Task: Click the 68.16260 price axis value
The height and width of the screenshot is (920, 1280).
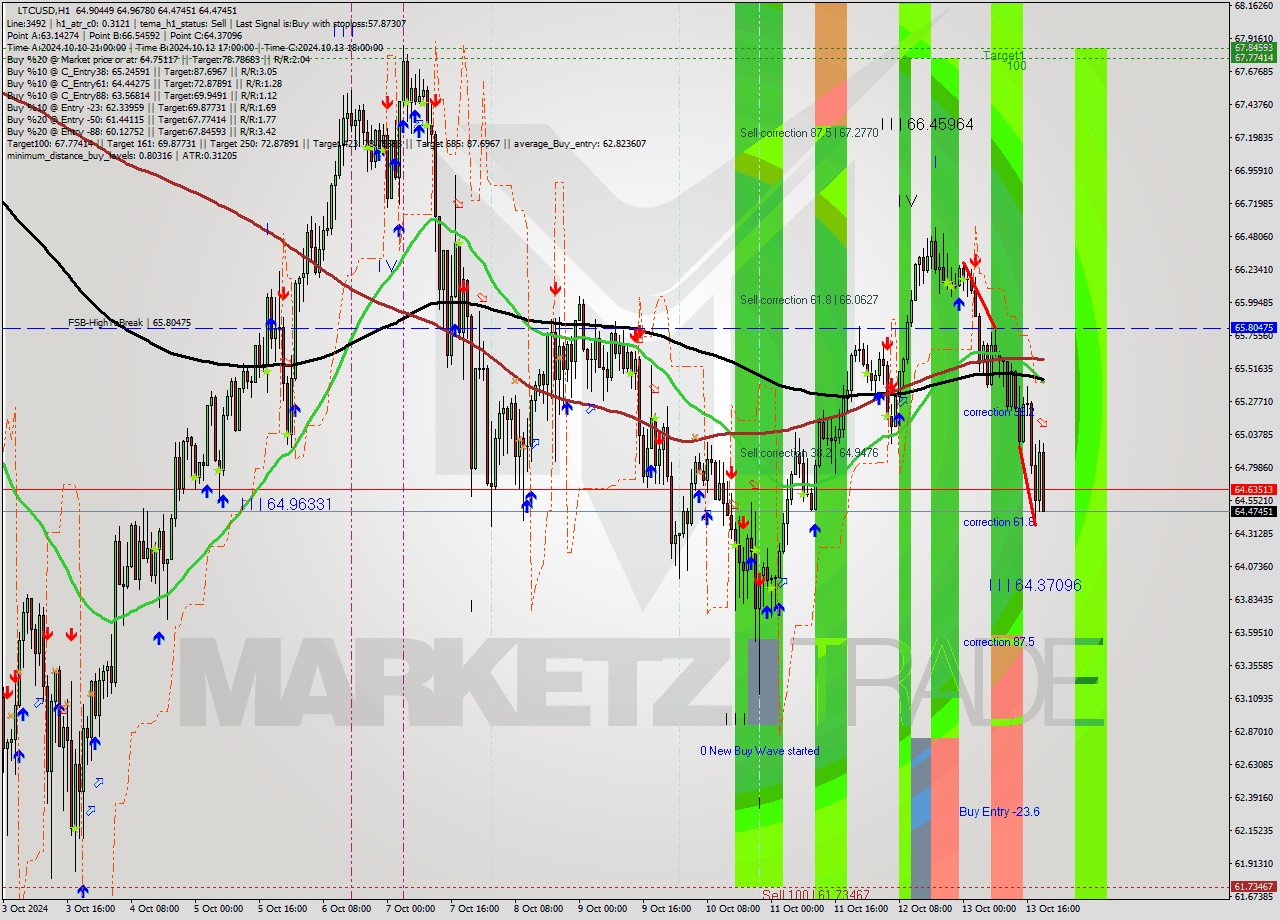Action: [x=1254, y=6]
